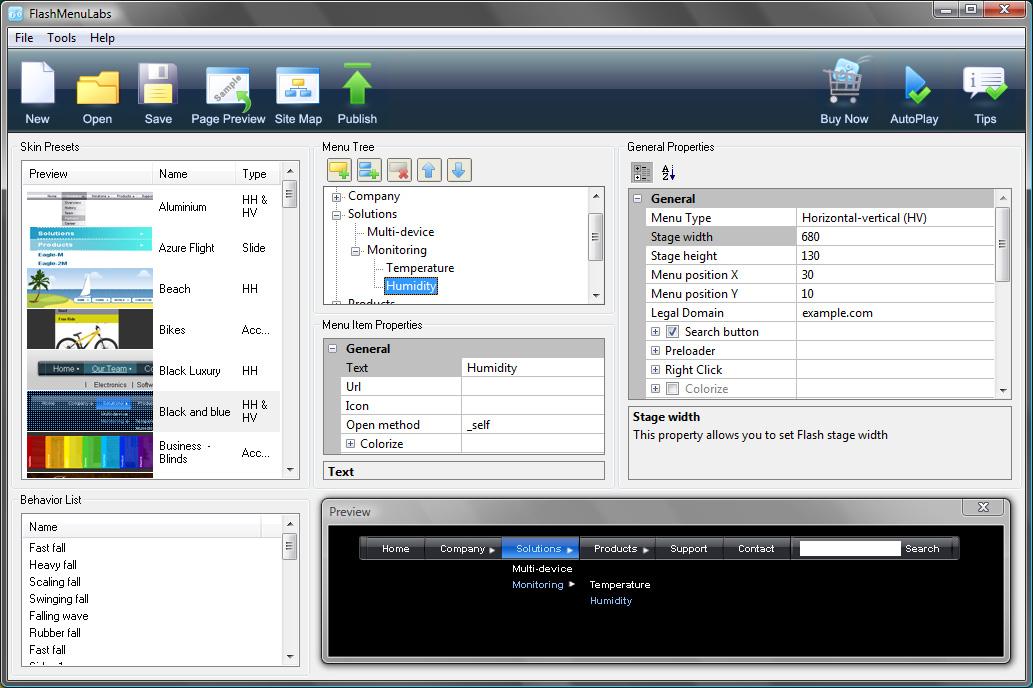Close the Preview panel
The image size is (1033, 688).
click(983, 507)
